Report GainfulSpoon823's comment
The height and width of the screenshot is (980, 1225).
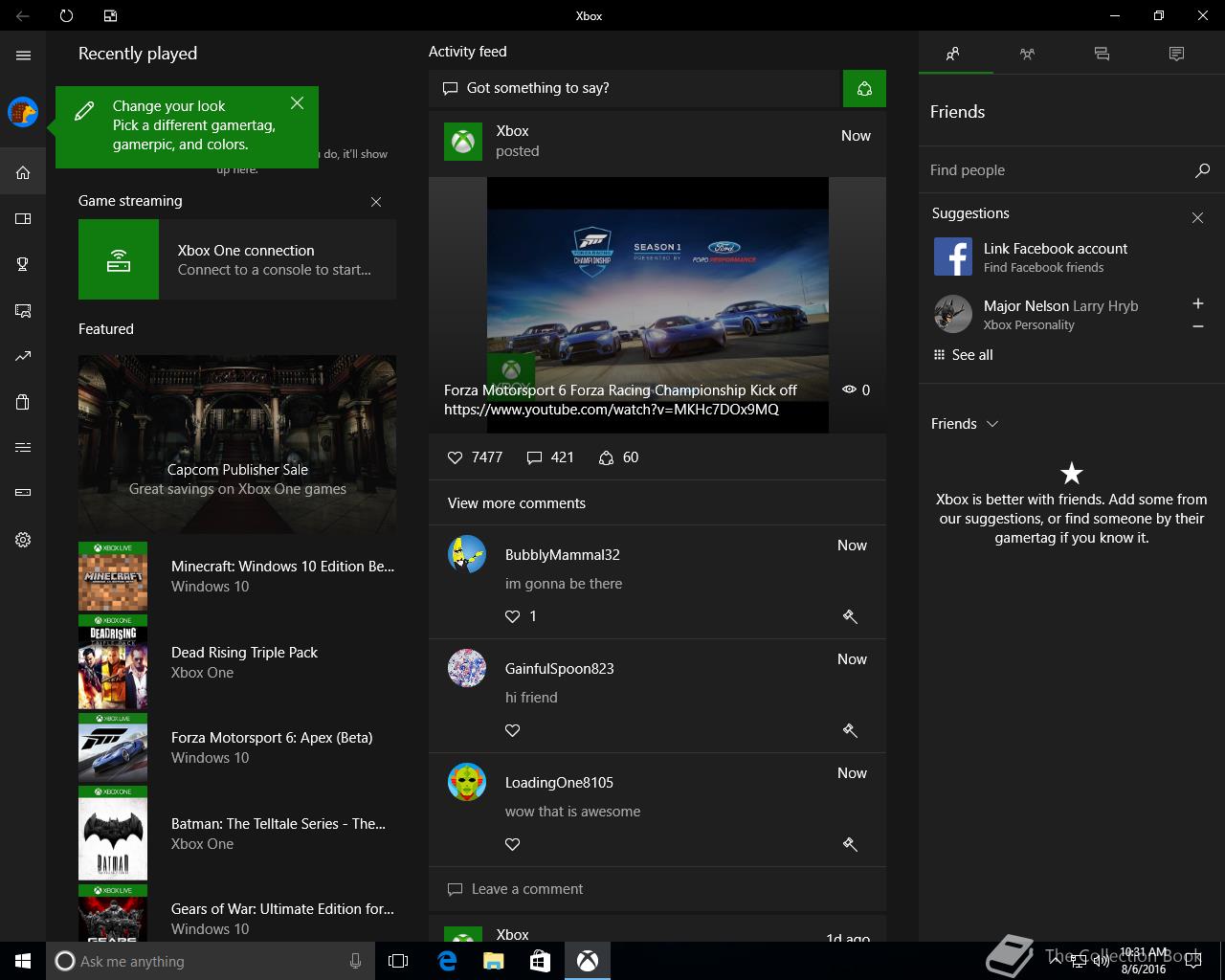point(849,730)
